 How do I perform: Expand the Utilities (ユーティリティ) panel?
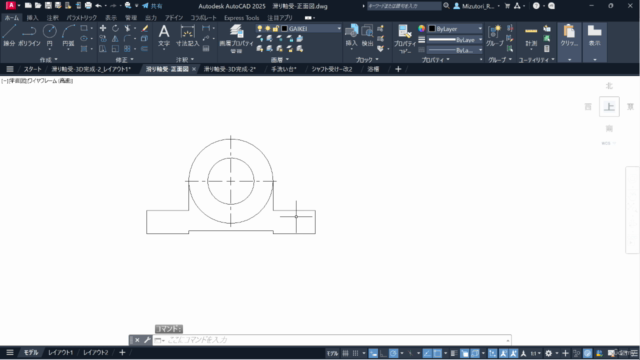(x=536, y=60)
